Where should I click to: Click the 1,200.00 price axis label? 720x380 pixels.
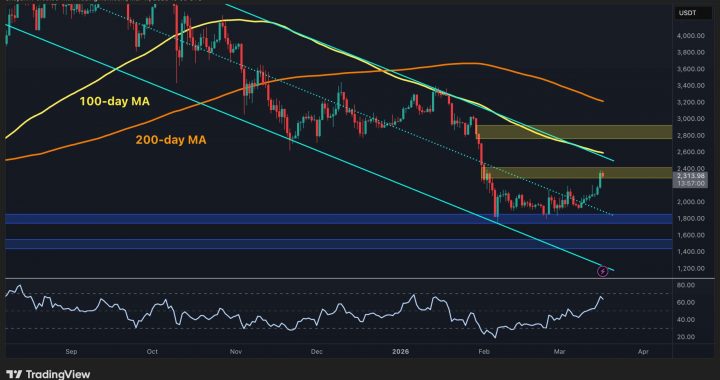tap(692, 268)
